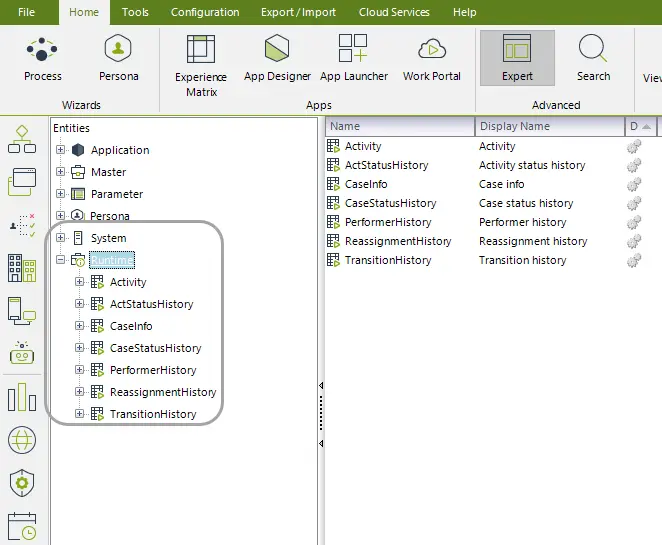
Task: Click the upper splitter collapse arrow
Action: coord(321,385)
